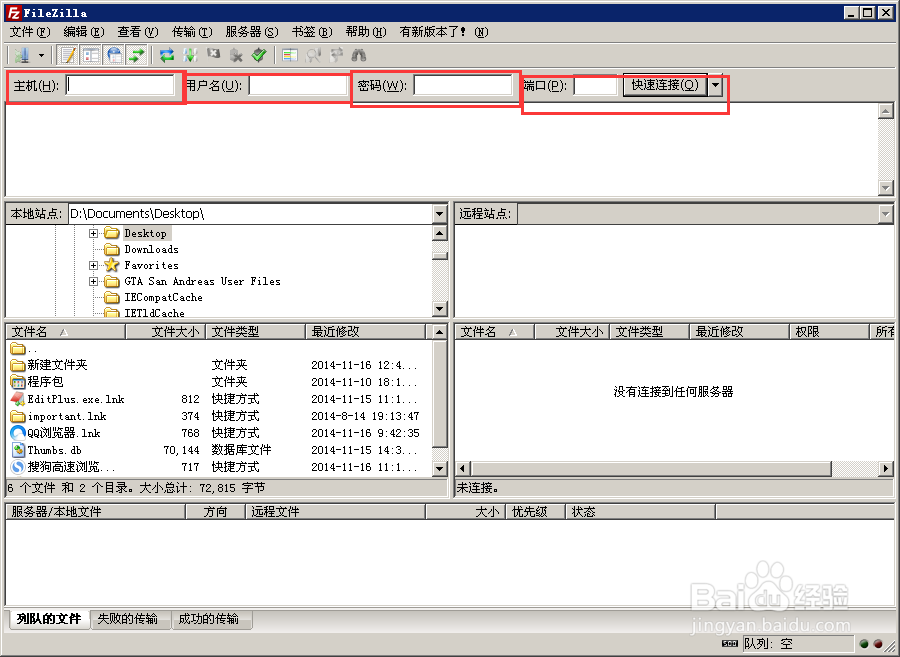This screenshot has width=900, height=657.
Task: Select the 程序包 folder
Action: (x=45, y=382)
